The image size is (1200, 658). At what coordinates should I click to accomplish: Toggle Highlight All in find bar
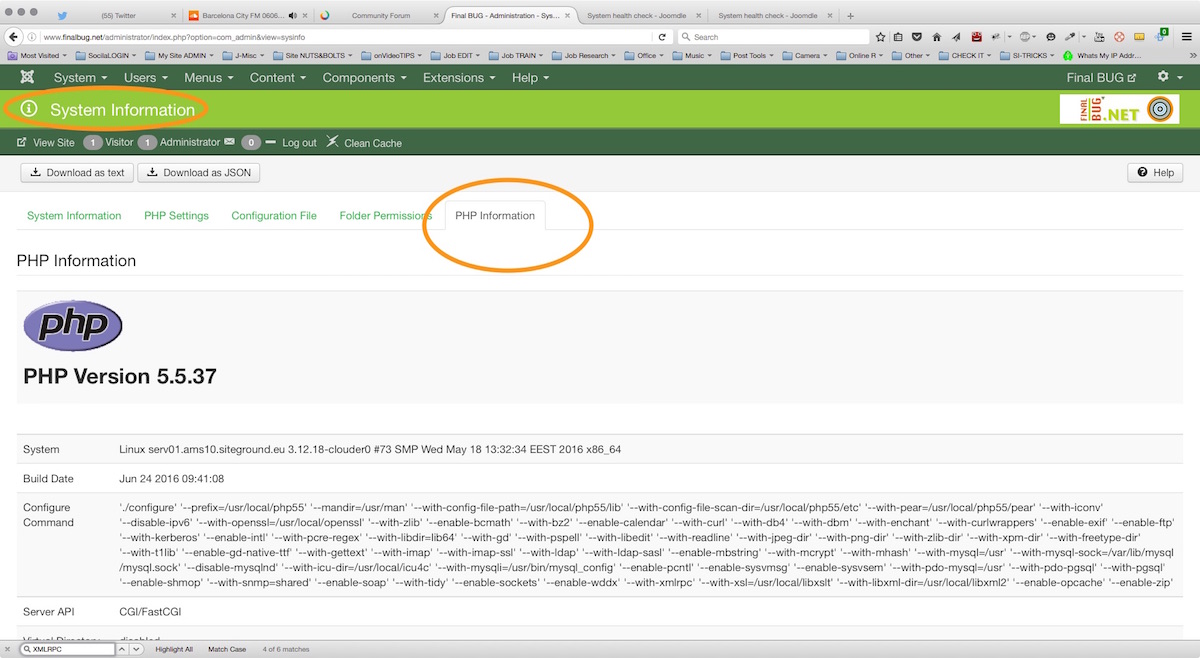pos(173,649)
